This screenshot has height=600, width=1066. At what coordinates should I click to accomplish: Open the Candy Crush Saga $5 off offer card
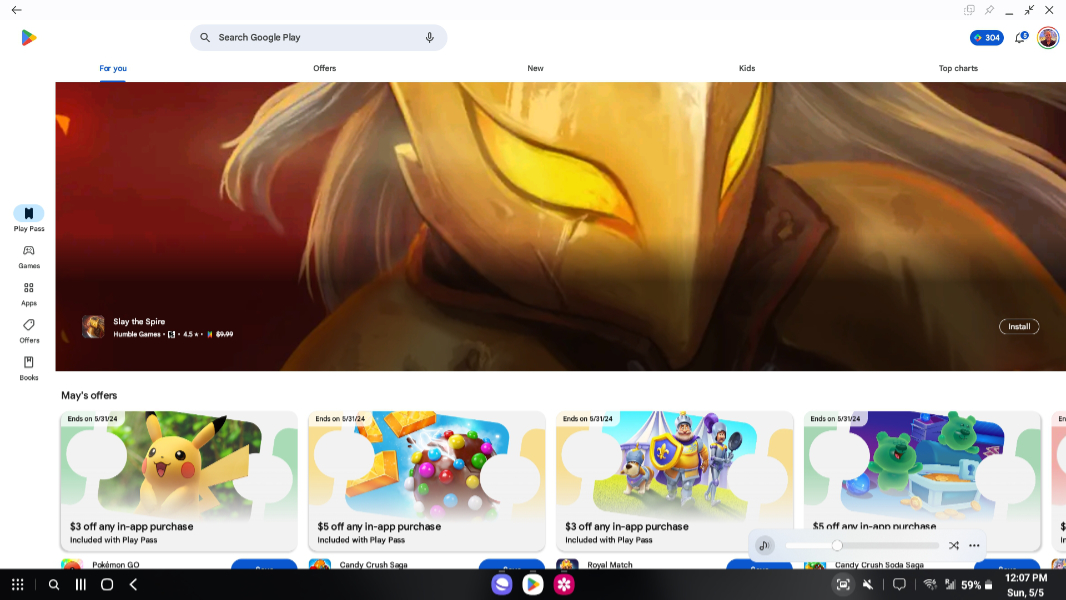(x=426, y=480)
